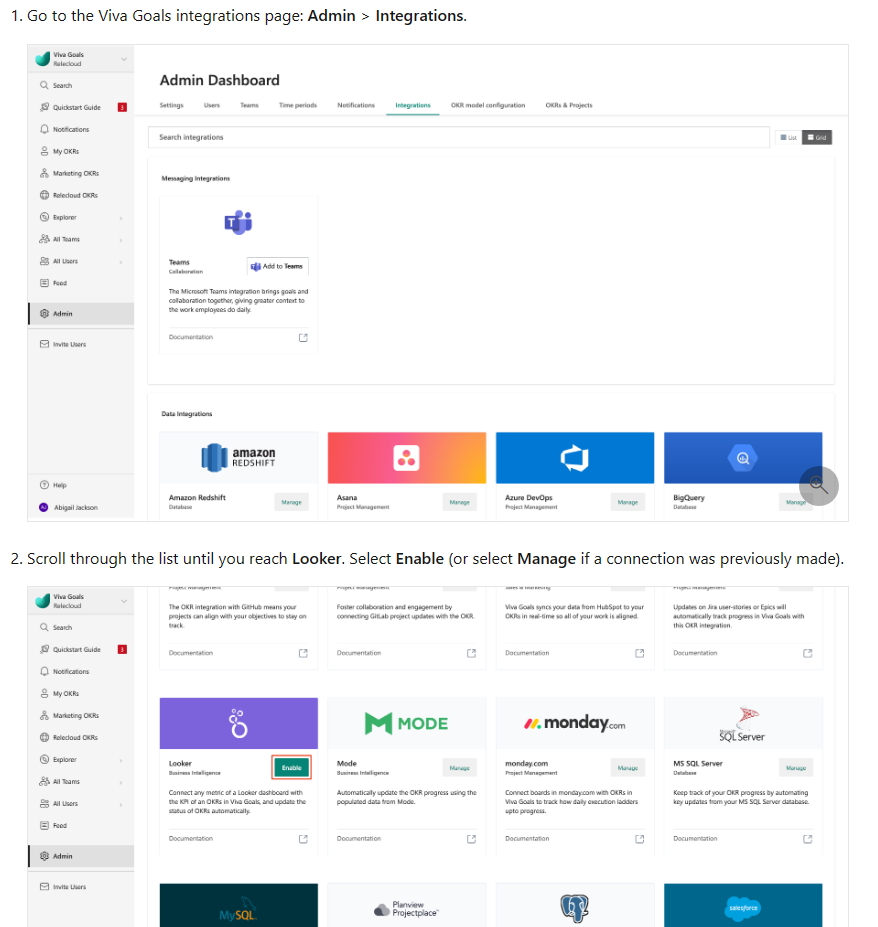Expand Viva Goals Relecloud dropdown in lower screenshot
The height and width of the screenshot is (927, 878).
click(x=124, y=601)
